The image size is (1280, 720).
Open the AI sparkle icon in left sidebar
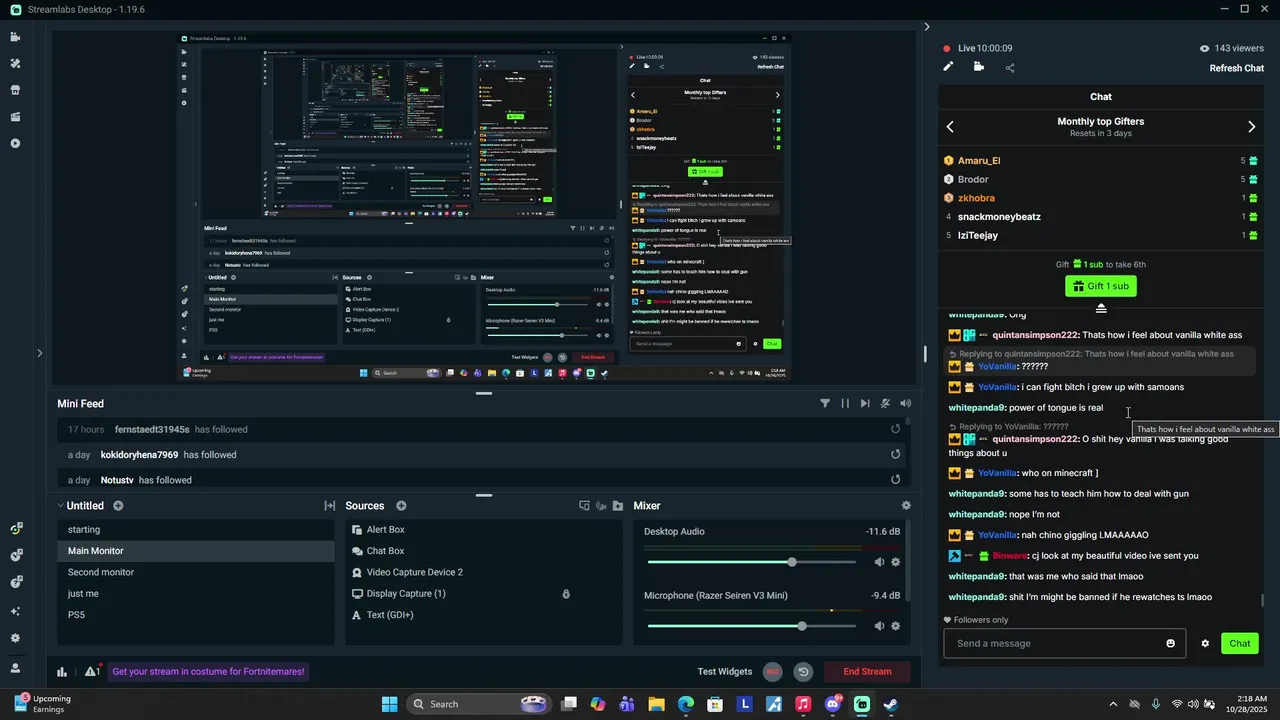click(x=15, y=611)
